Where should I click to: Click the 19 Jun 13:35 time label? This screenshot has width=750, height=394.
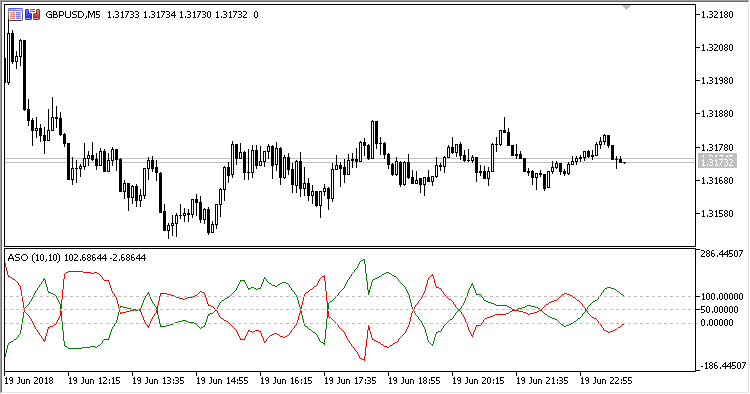tap(158, 381)
